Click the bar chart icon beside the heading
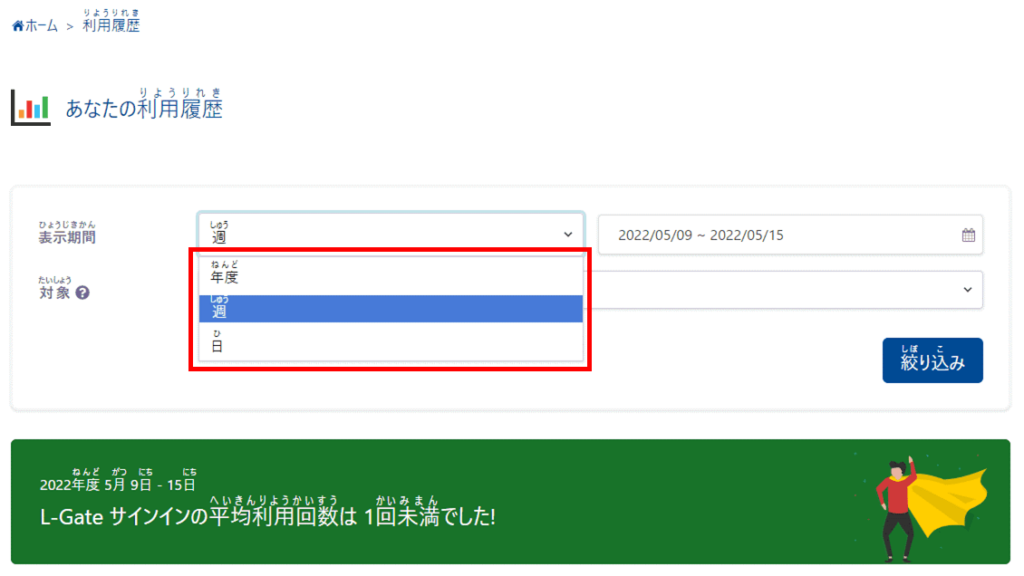1024x576 pixels. pyautogui.click(x=30, y=108)
